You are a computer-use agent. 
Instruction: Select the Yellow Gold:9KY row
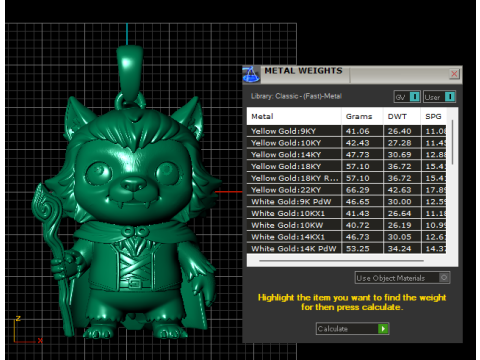[x=346, y=131]
